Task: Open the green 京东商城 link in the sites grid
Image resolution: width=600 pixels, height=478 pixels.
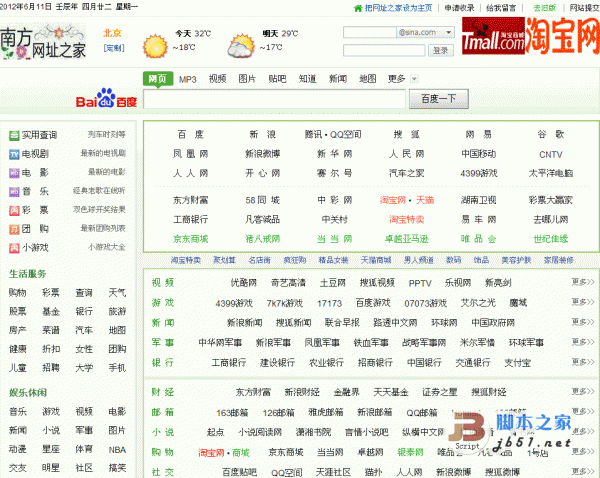Action: coord(191,239)
